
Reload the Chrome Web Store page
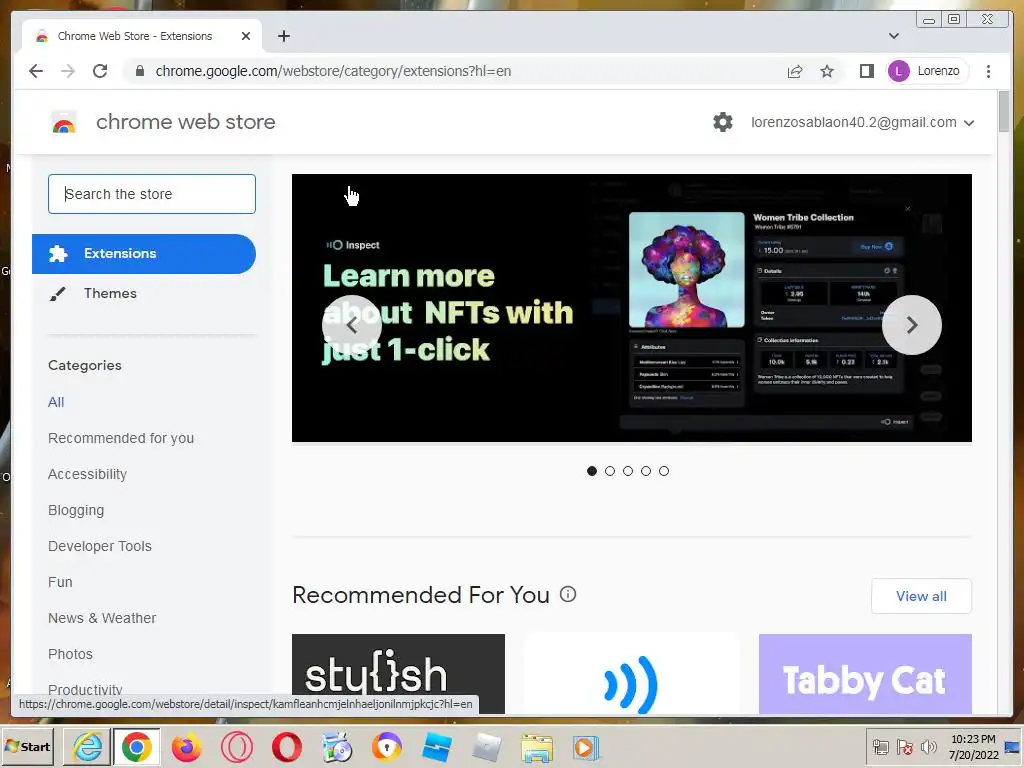[x=100, y=71]
